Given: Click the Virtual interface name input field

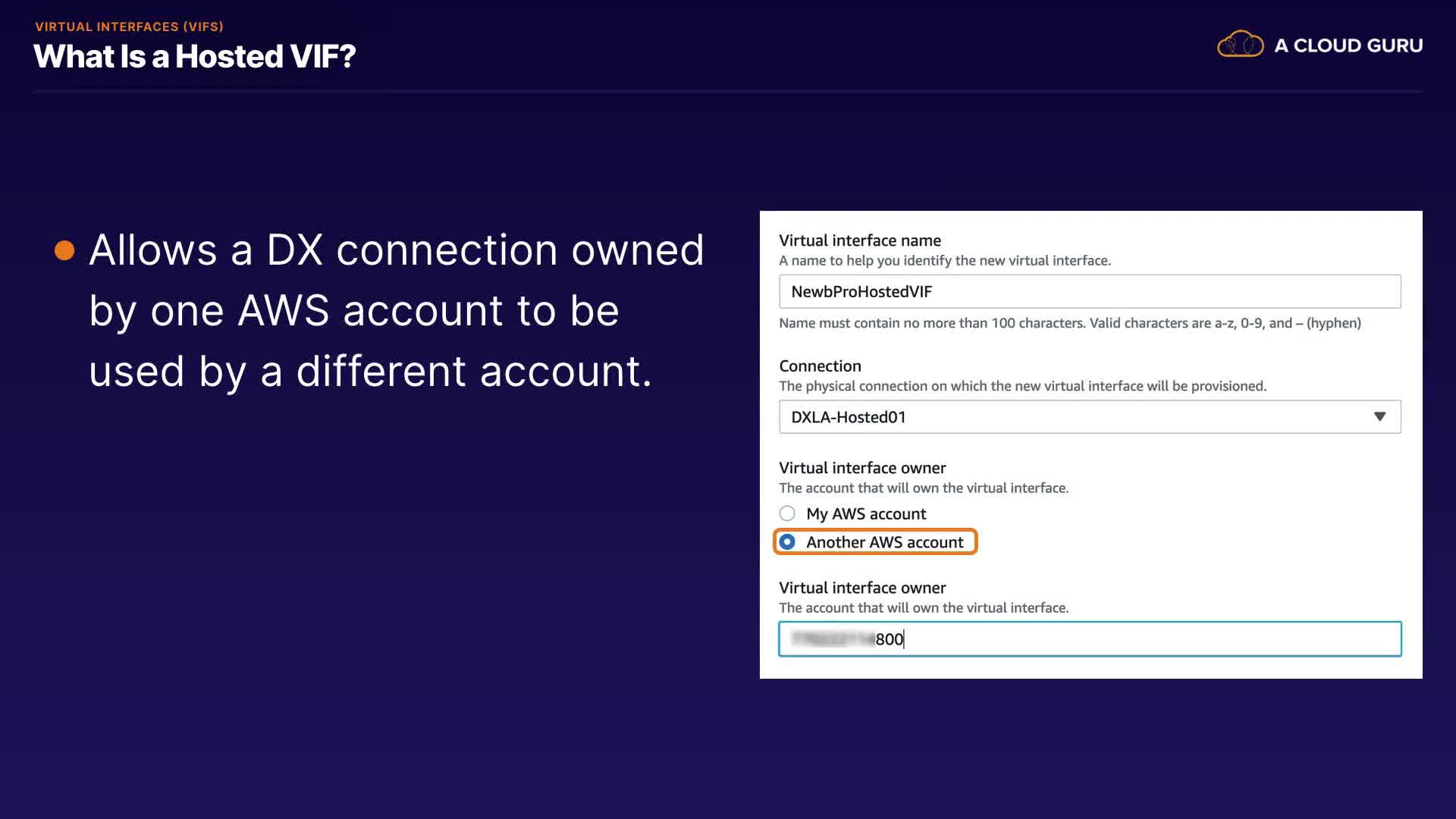Looking at the screenshot, I should pos(1089,292).
